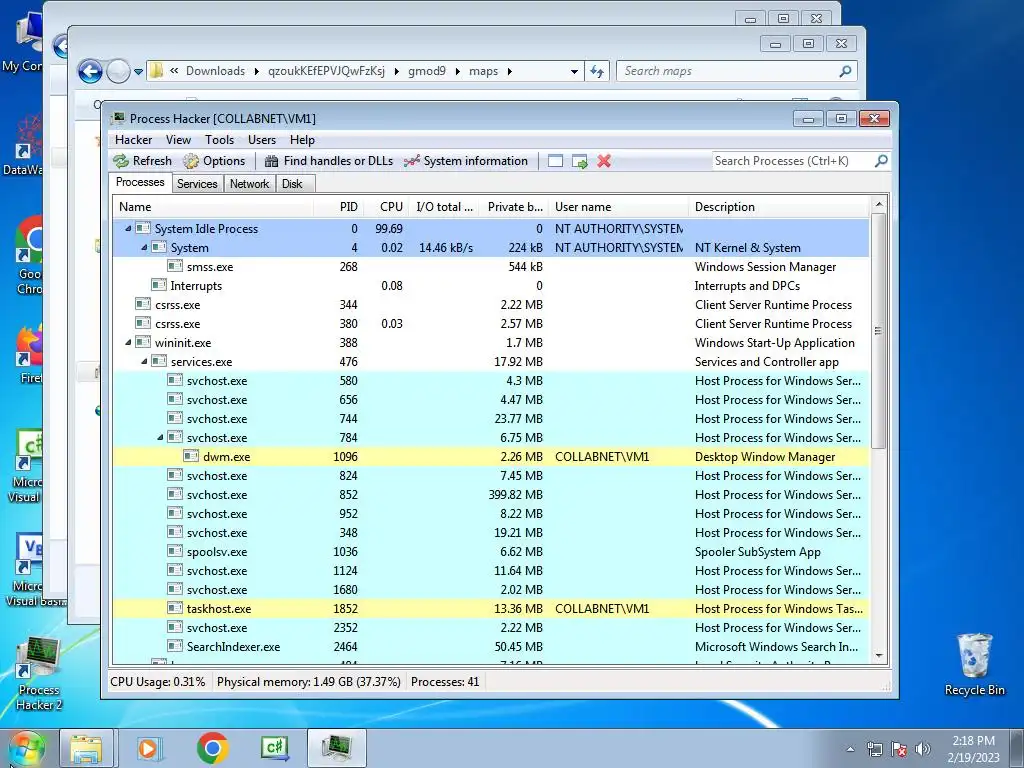
Task: Click Downloads breadcrumb in Explorer address bar
Action: coord(215,71)
